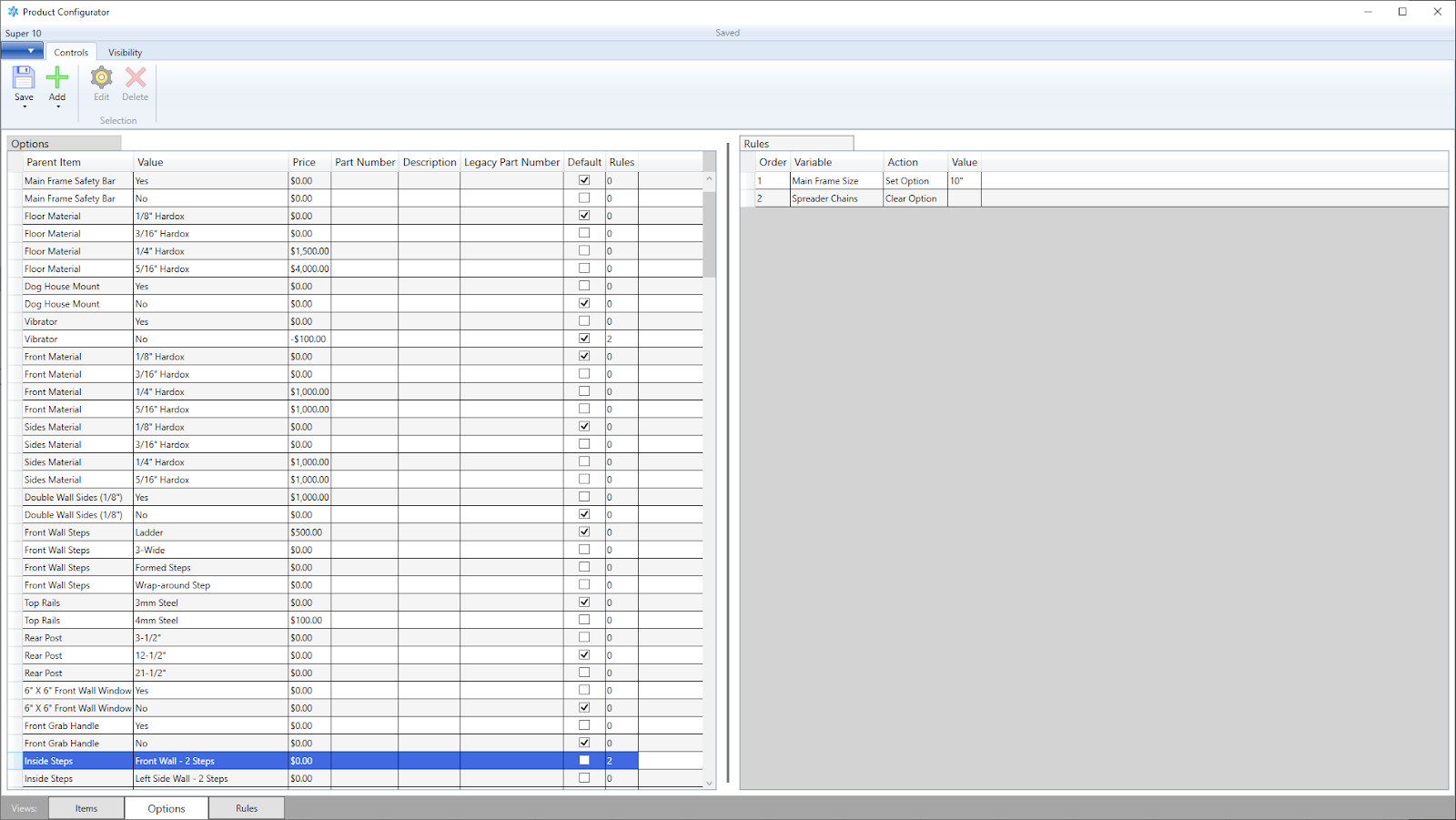This screenshot has width=1456, height=820.
Task: Click the Parent Item column header
Action: [54, 162]
